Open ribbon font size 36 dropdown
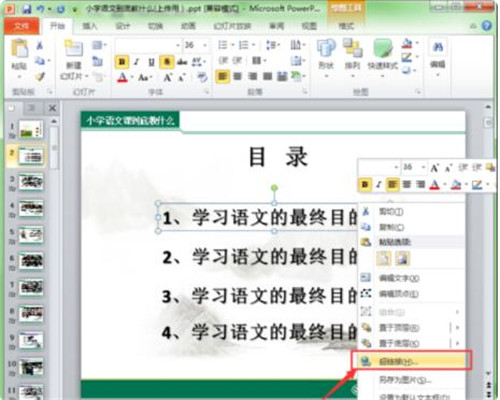This screenshot has height=400, width=500. click(205, 45)
